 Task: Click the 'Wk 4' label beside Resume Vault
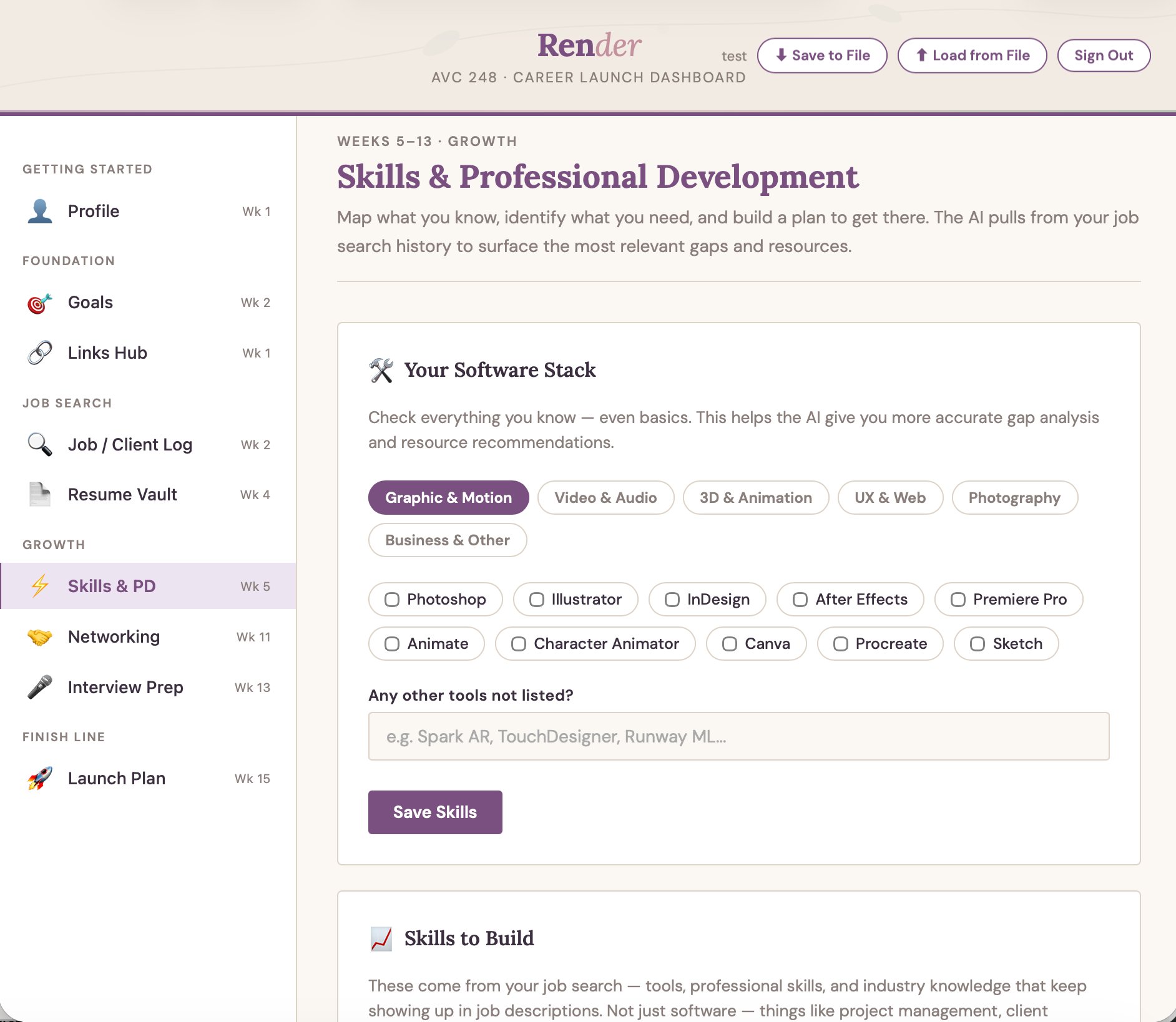pos(255,495)
